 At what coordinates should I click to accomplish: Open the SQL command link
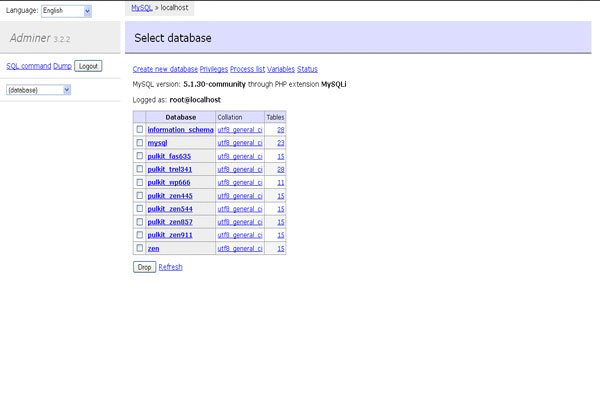coord(28,66)
